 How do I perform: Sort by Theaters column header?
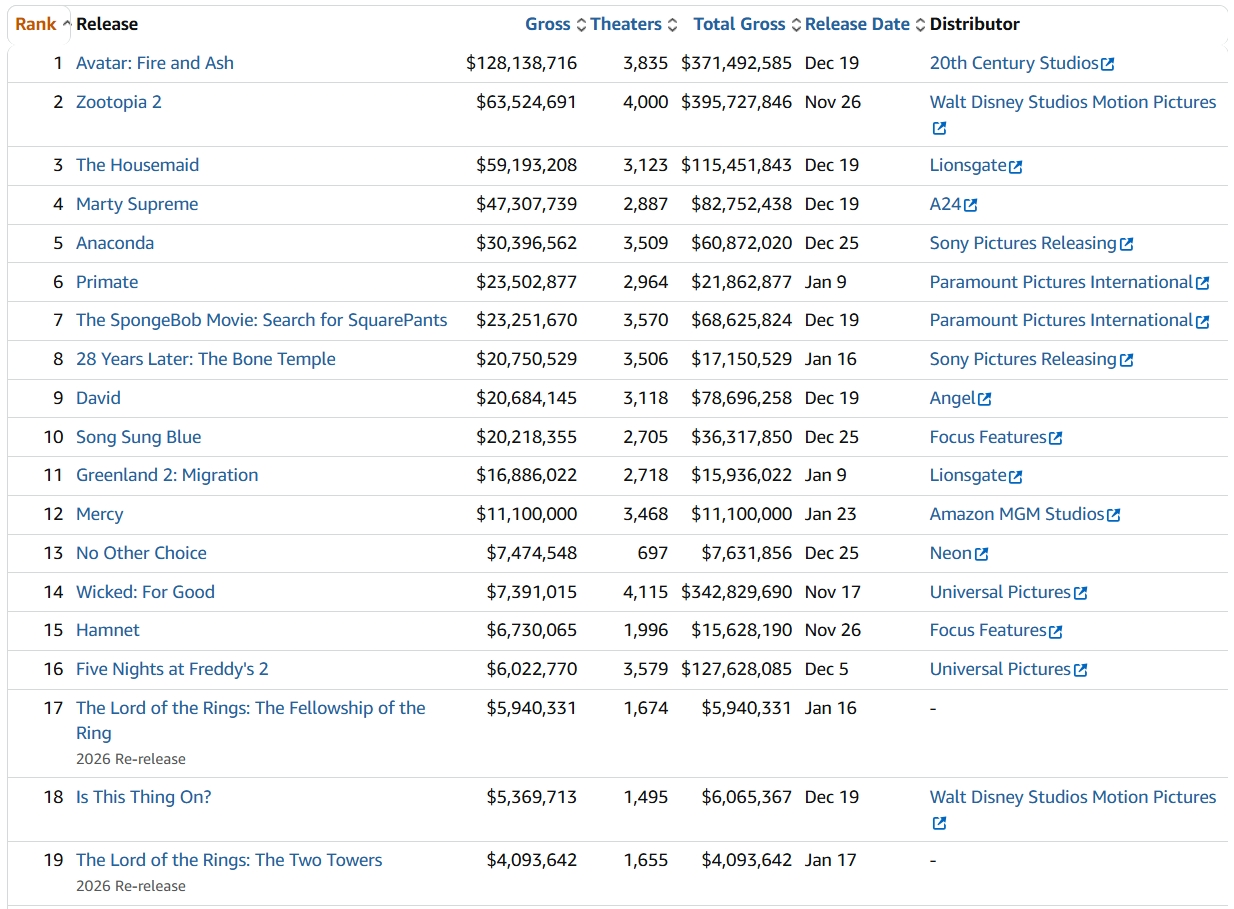[626, 24]
